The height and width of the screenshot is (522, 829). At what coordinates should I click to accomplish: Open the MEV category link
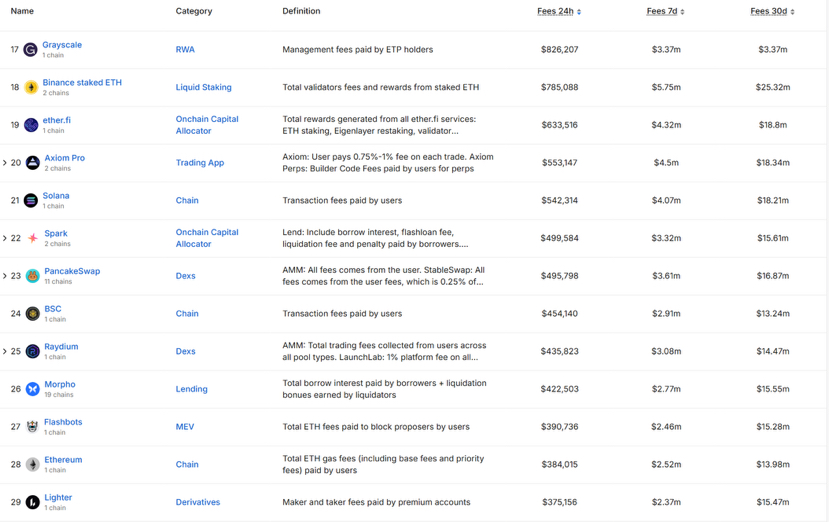point(185,427)
